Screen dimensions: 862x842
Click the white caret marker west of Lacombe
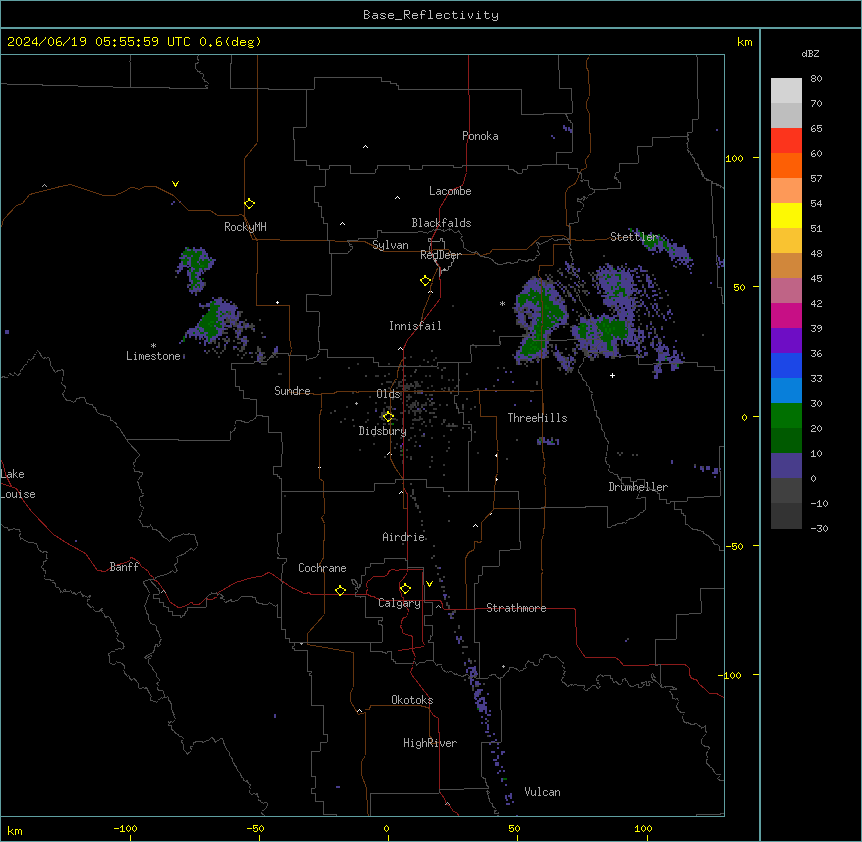point(397,198)
